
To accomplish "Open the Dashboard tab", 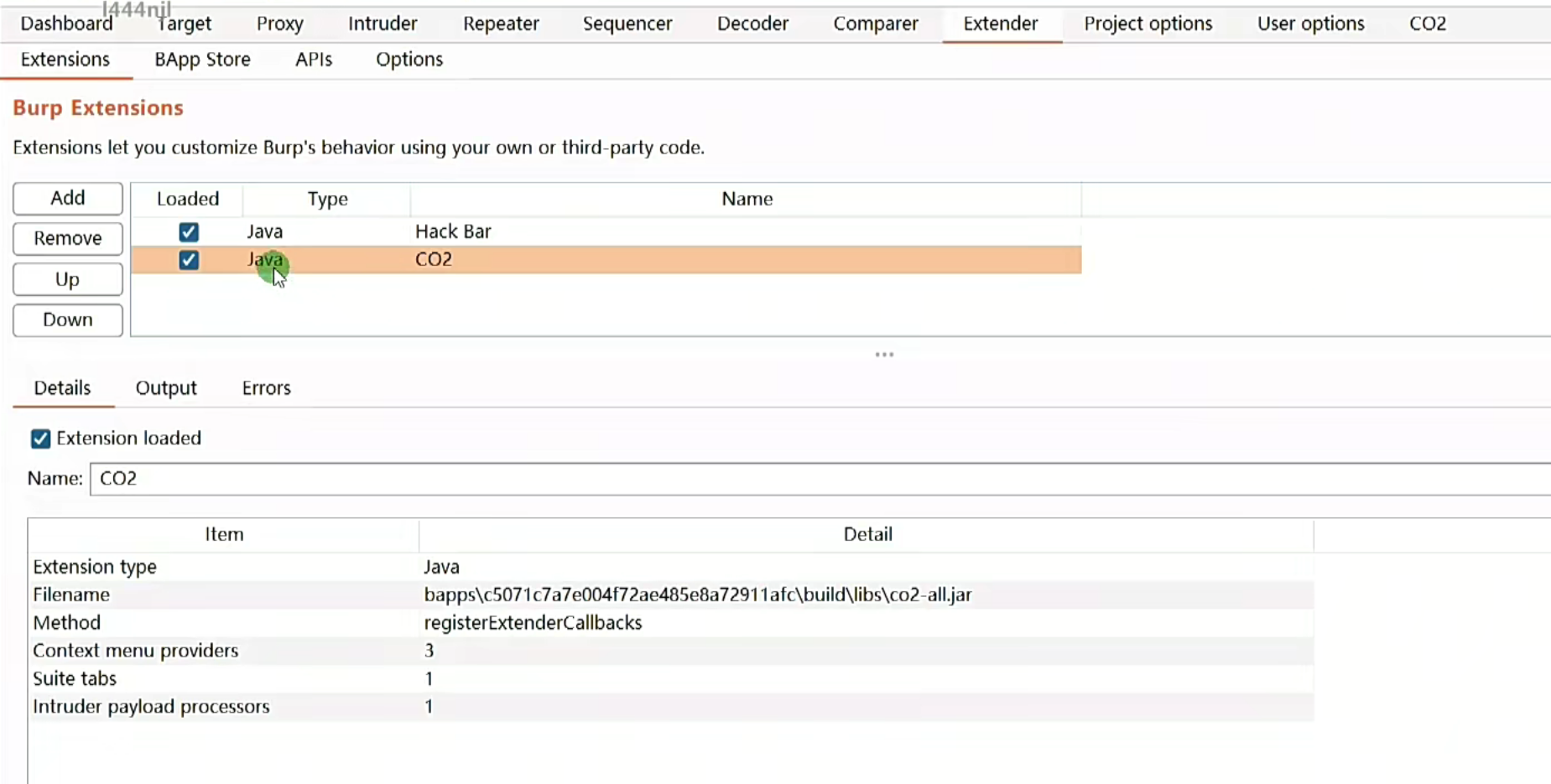I will pos(66,23).
